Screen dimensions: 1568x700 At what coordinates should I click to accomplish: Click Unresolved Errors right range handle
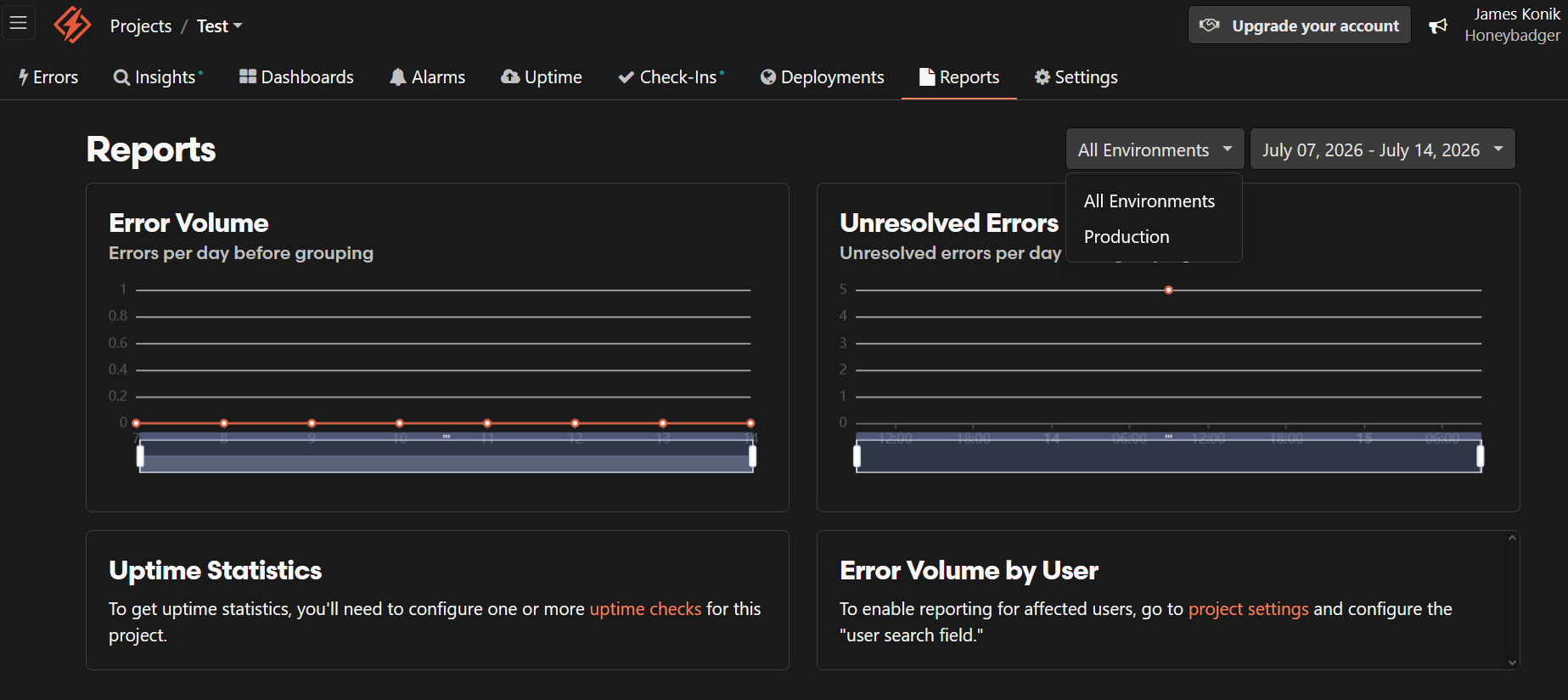click(x=1481, y=456)
